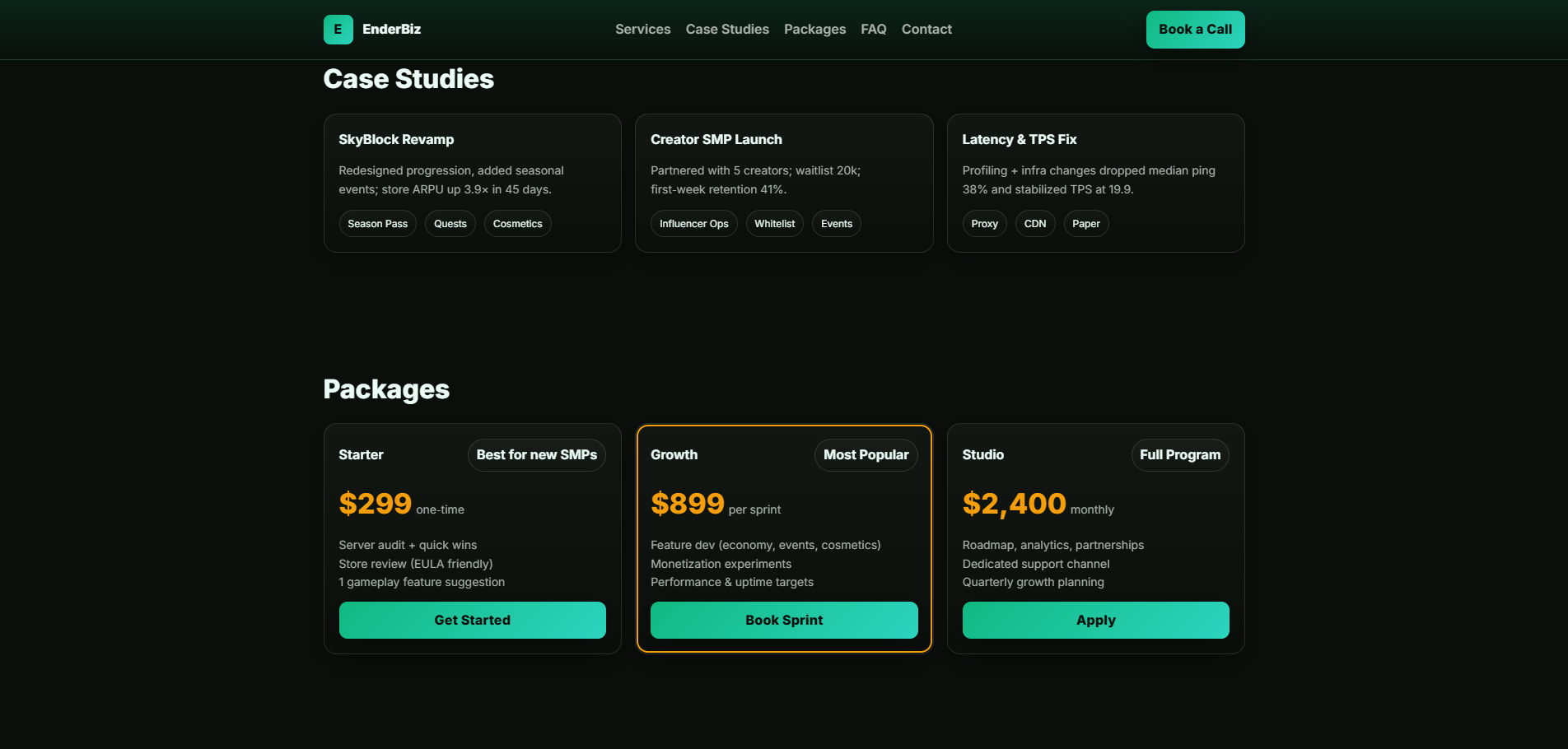Select the Season Pass tag

377,224
